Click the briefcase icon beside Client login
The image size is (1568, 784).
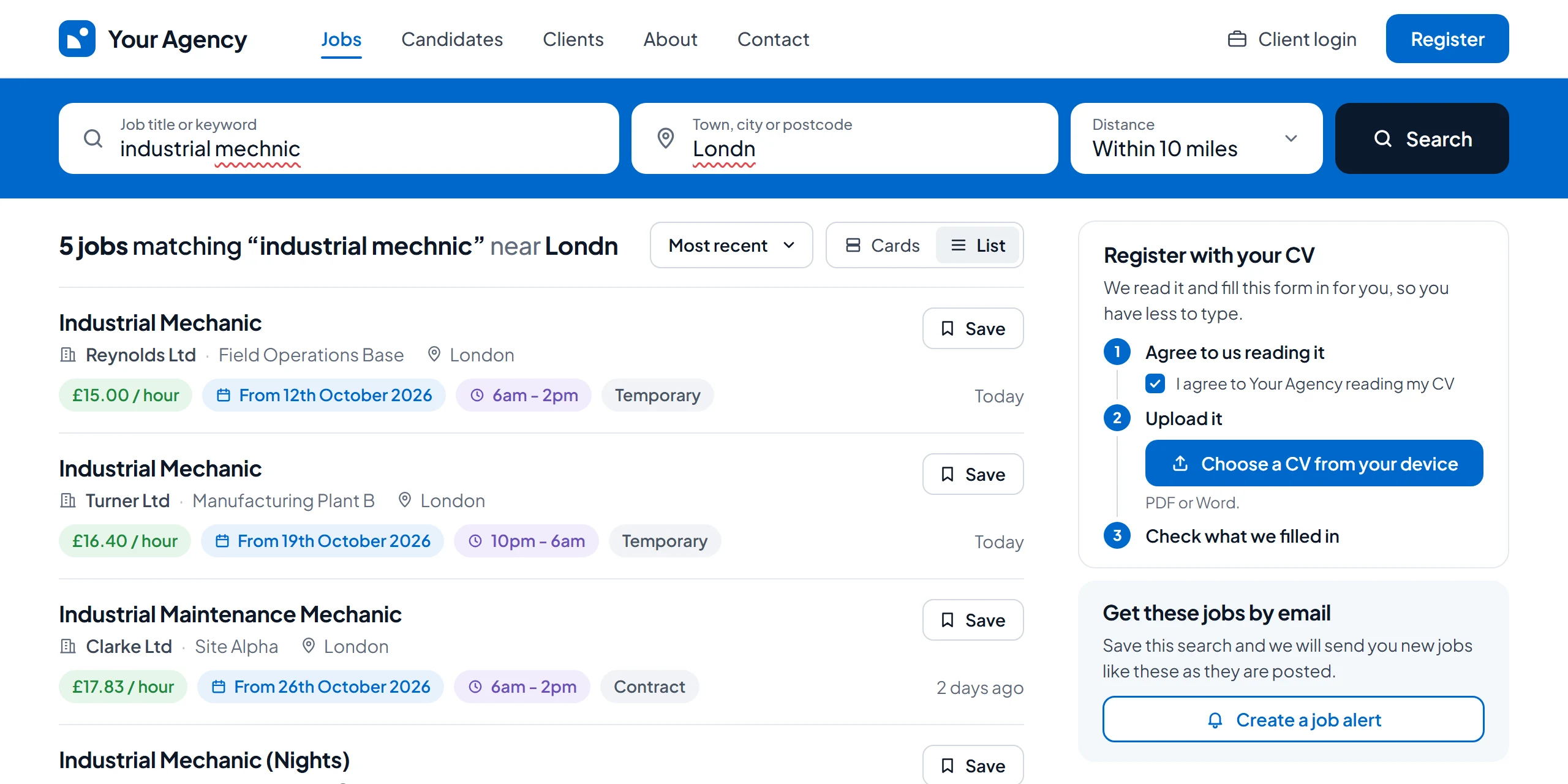pos(1237,39)
